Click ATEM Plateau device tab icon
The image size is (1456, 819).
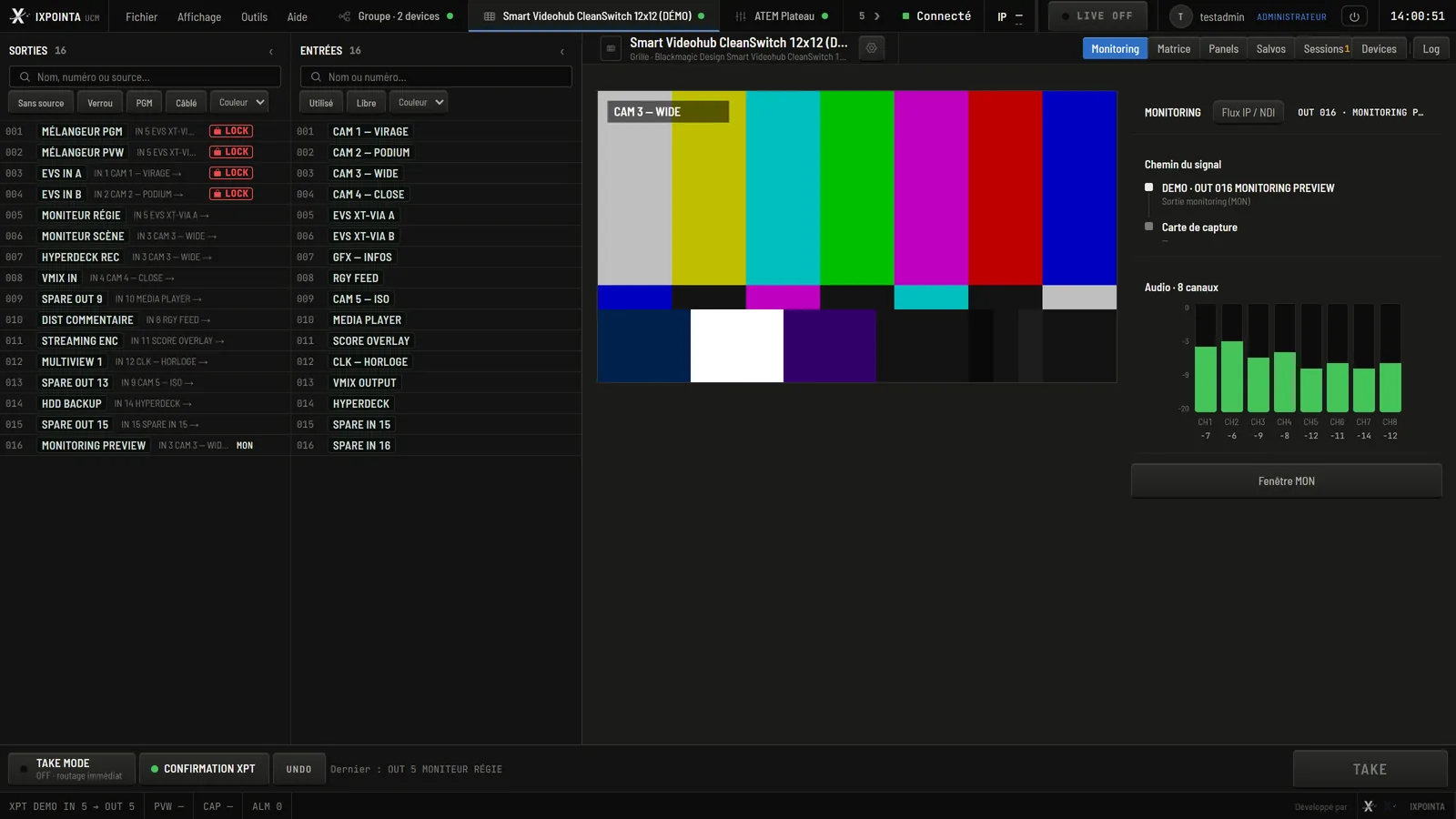741,16
